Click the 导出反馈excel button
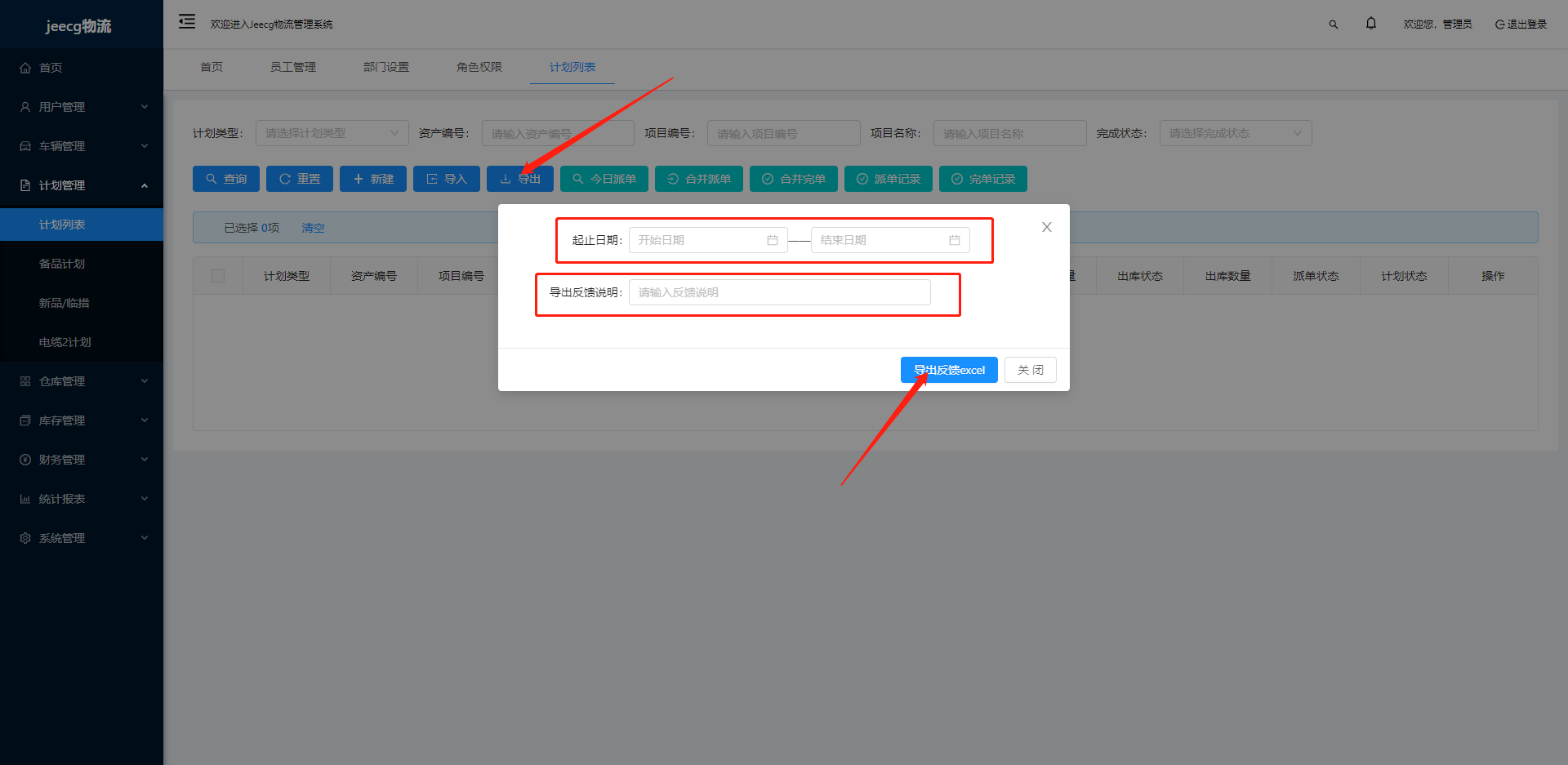The height and width of the screenshot is (765, 1568). pos(949,370)
